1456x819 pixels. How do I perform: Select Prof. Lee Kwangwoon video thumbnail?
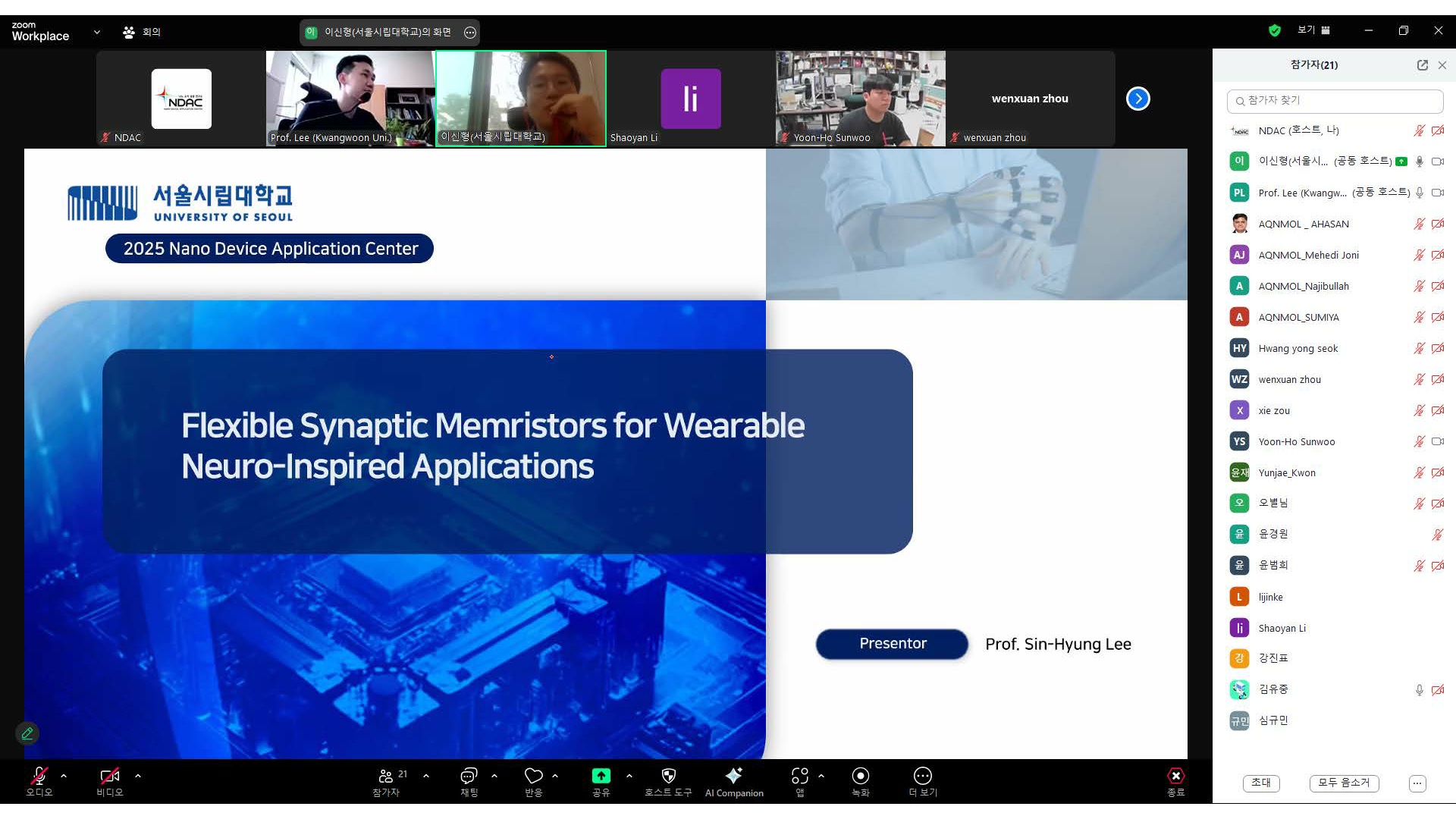tap(350, 99)
